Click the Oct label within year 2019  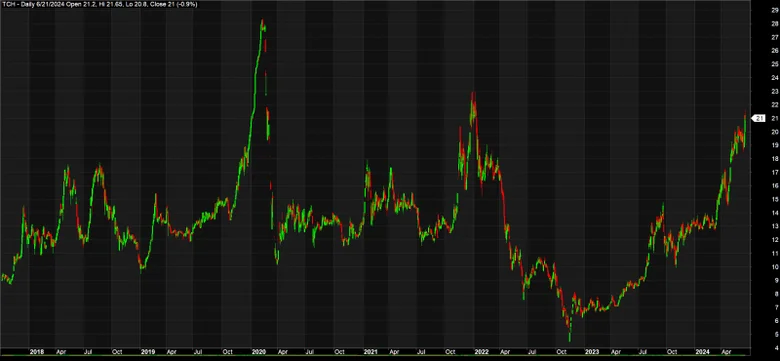229,352
